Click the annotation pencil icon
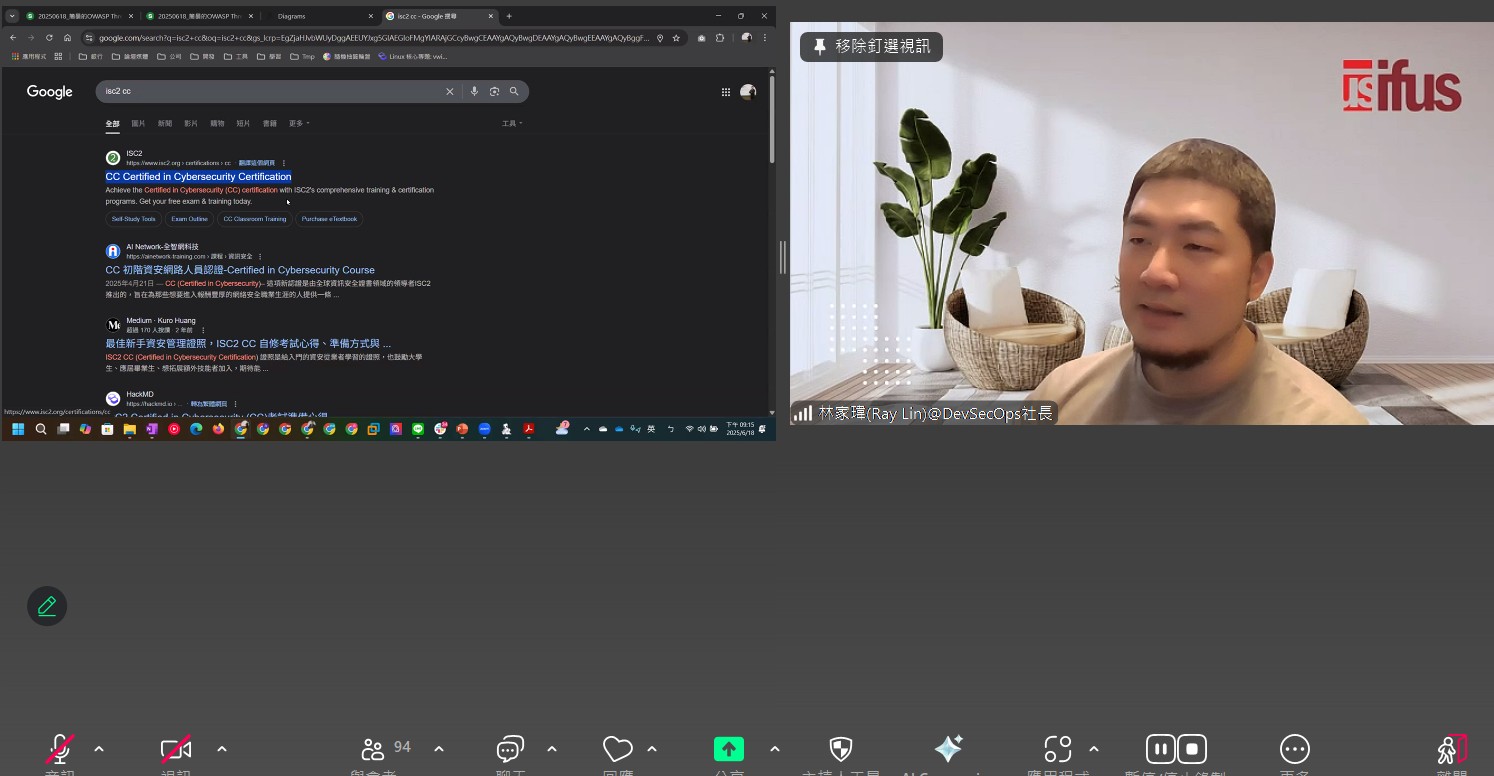Image resolution: width=1494 pixels, height=776 pixels. [47, 606]
